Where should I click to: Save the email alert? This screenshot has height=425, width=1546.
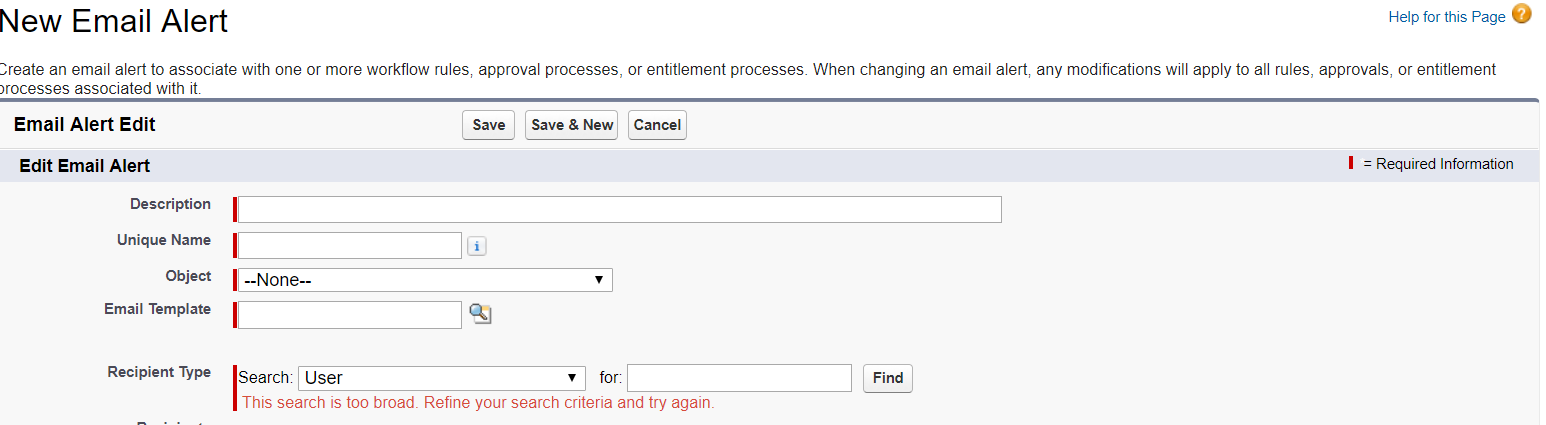click(488, 125)
